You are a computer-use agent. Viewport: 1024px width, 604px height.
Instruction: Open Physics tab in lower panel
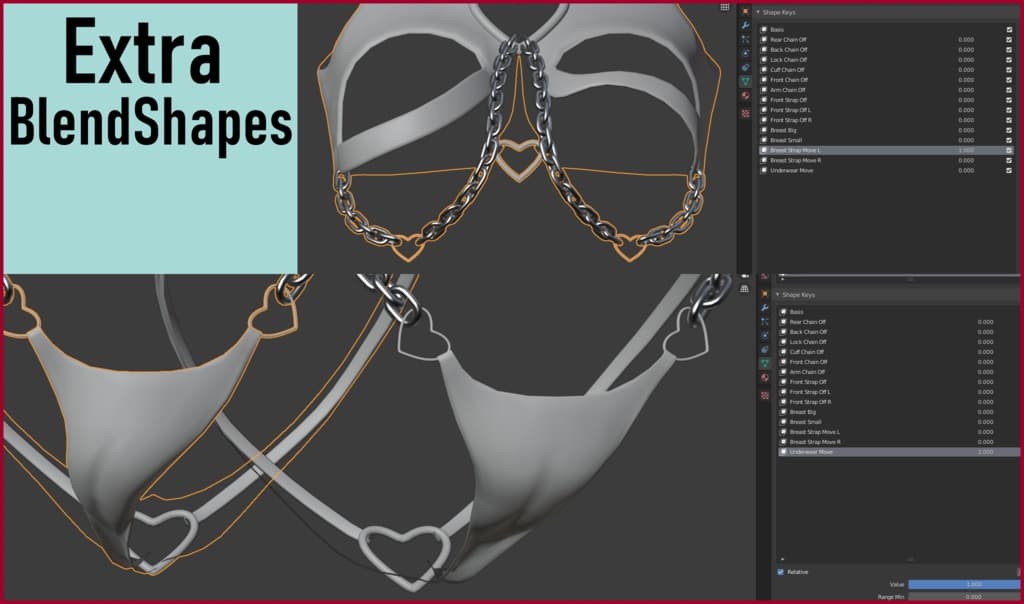tap(765, 335)
